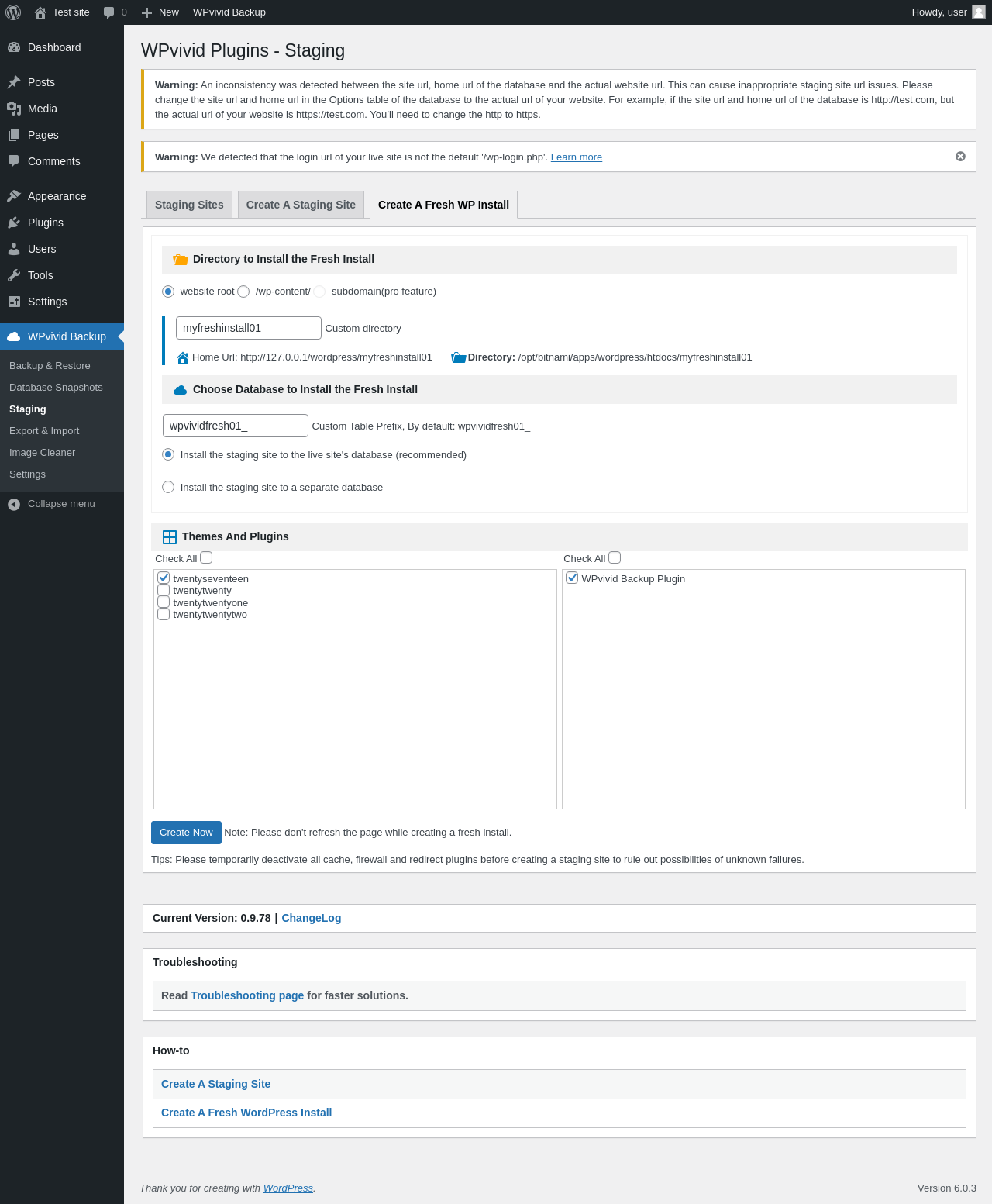
Task: Click the Appearance brush icon
Action: [x=14, y=196]
